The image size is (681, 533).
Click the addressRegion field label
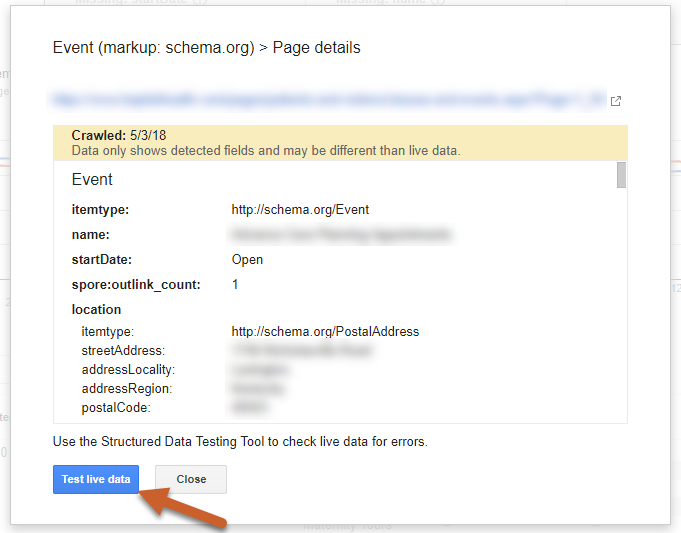pyautogui.click(x=126, y=389)
